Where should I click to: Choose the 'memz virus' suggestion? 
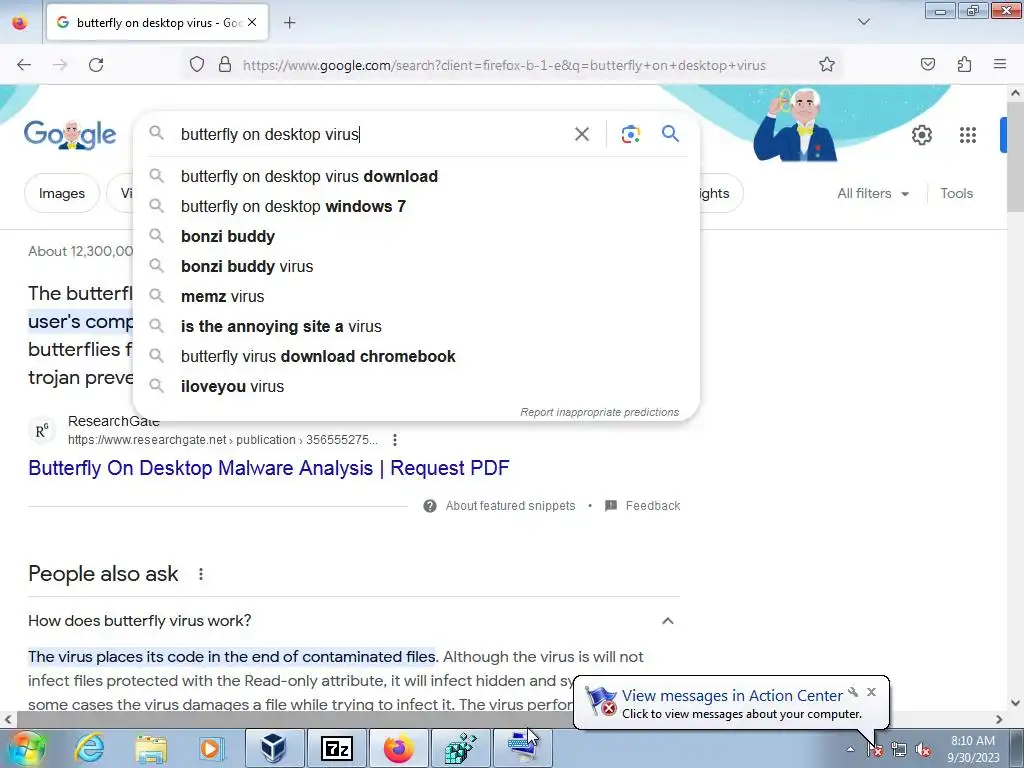[416, 296]
